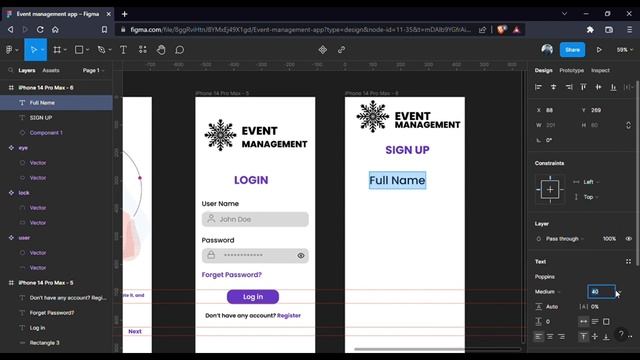
Task: Open horizontal constraint Left dropdown
Action: pos(591,182)
